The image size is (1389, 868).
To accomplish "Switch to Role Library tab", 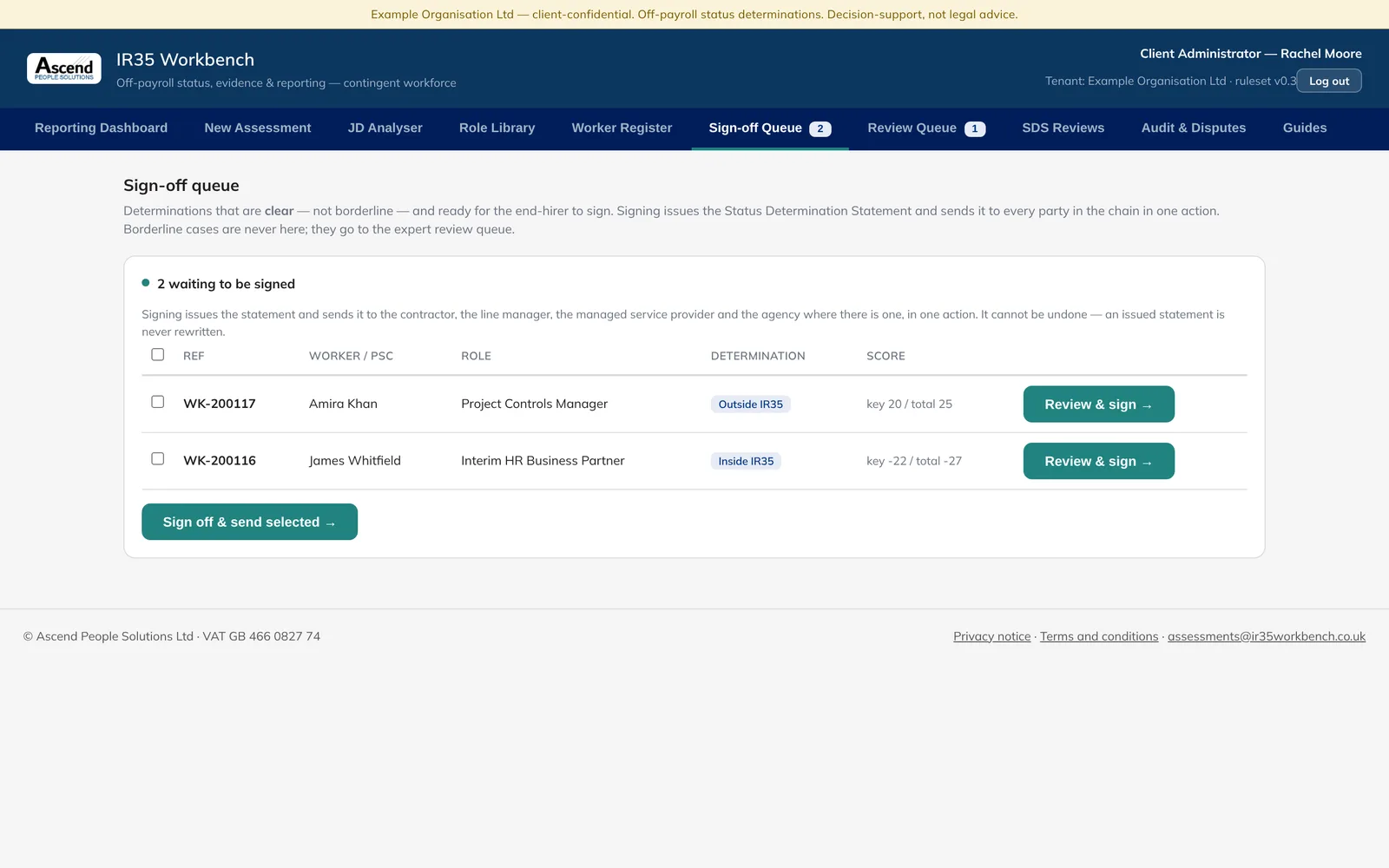I will pyautogui.click(x=497, y=128).
